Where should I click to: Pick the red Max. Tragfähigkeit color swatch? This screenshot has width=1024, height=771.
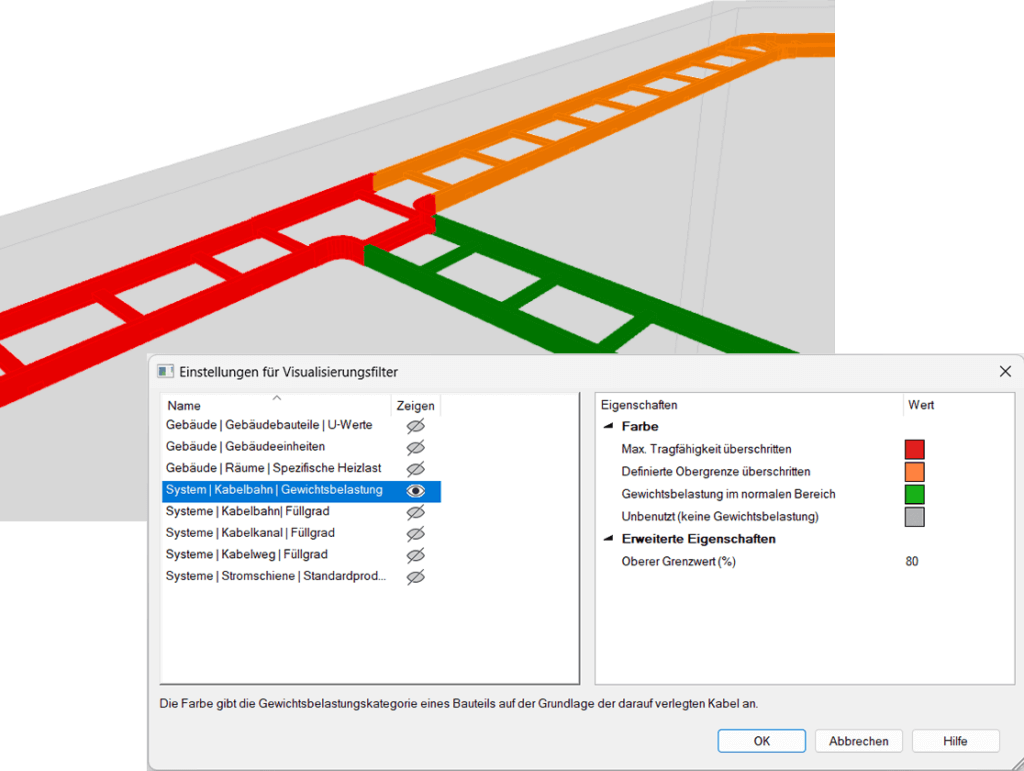point(914,450)
